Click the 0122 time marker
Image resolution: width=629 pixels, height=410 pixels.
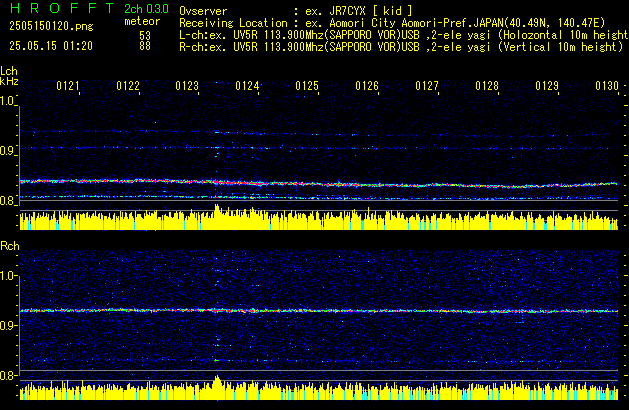[x=128, y=86]
